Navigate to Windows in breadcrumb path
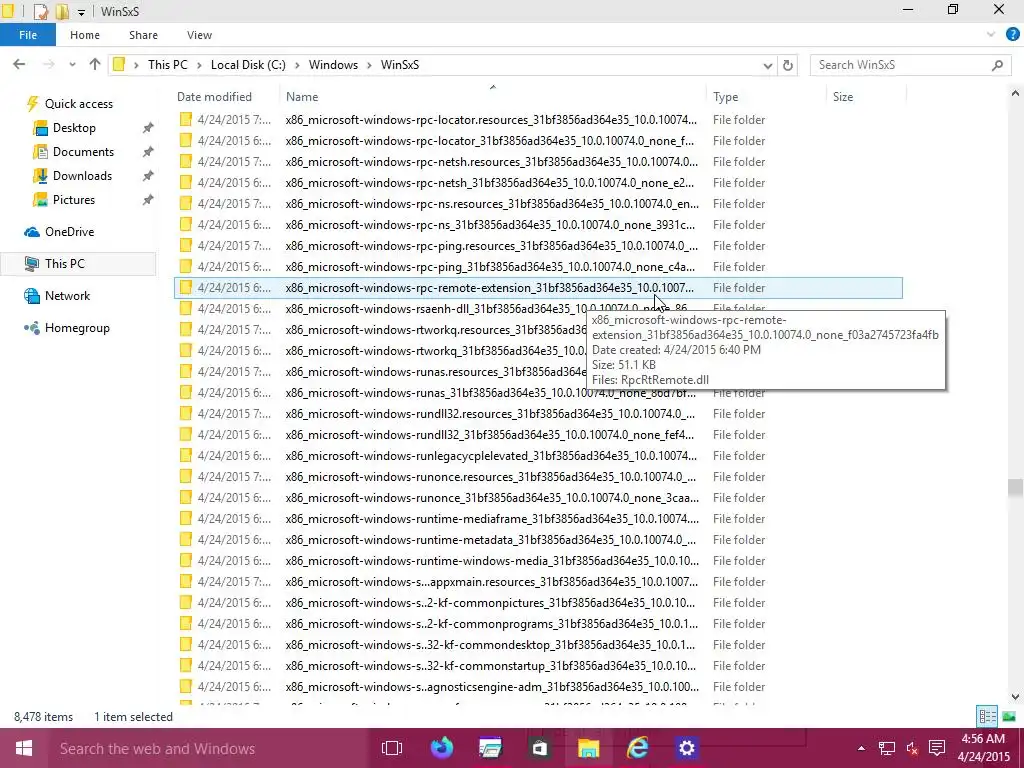 click(x=333, y=65)
